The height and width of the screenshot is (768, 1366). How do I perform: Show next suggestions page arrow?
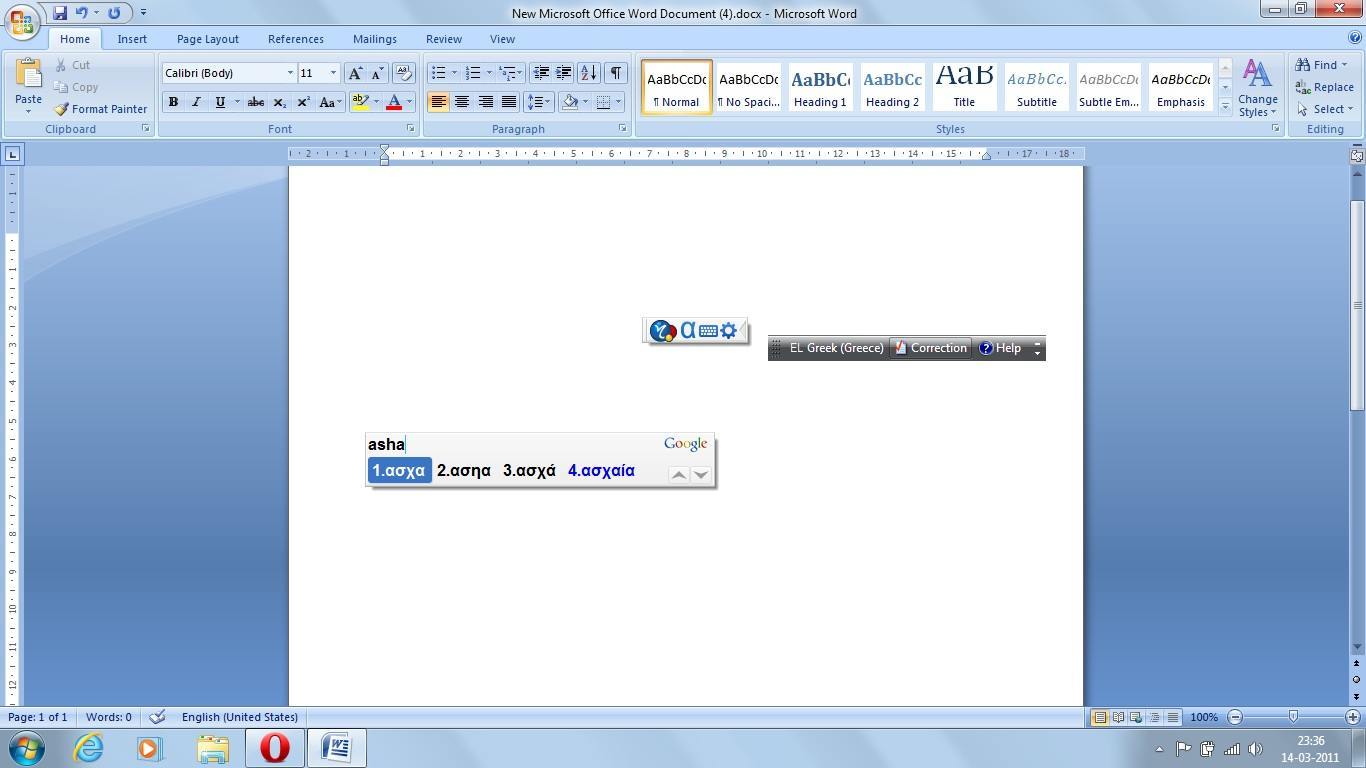pyautogui.click(x=701, y=475)
